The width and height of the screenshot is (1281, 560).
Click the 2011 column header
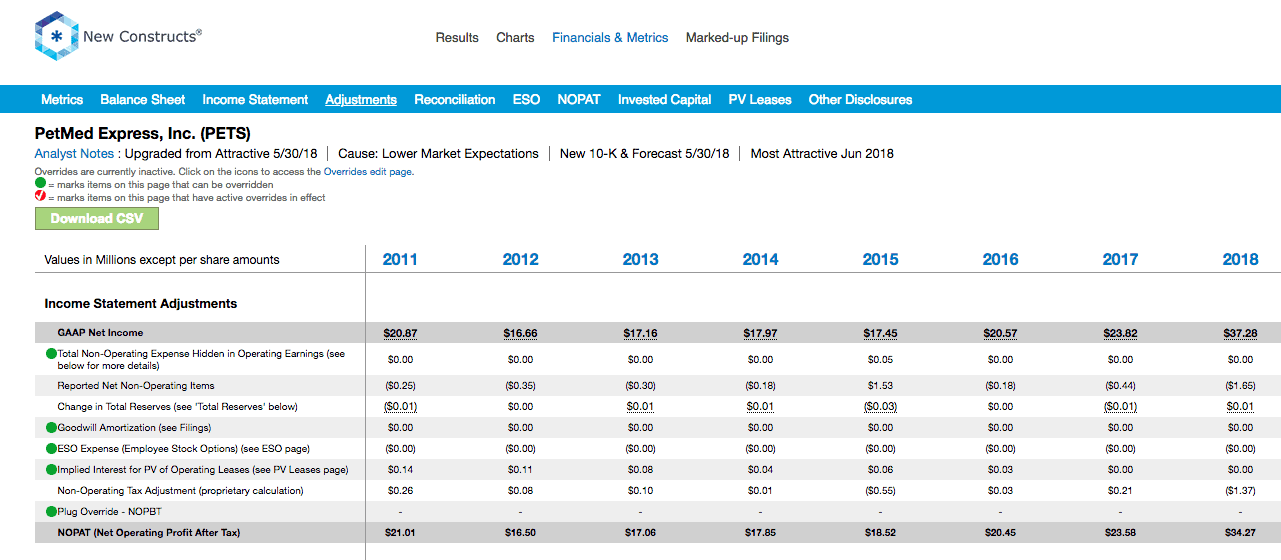[x=400, y=260]
